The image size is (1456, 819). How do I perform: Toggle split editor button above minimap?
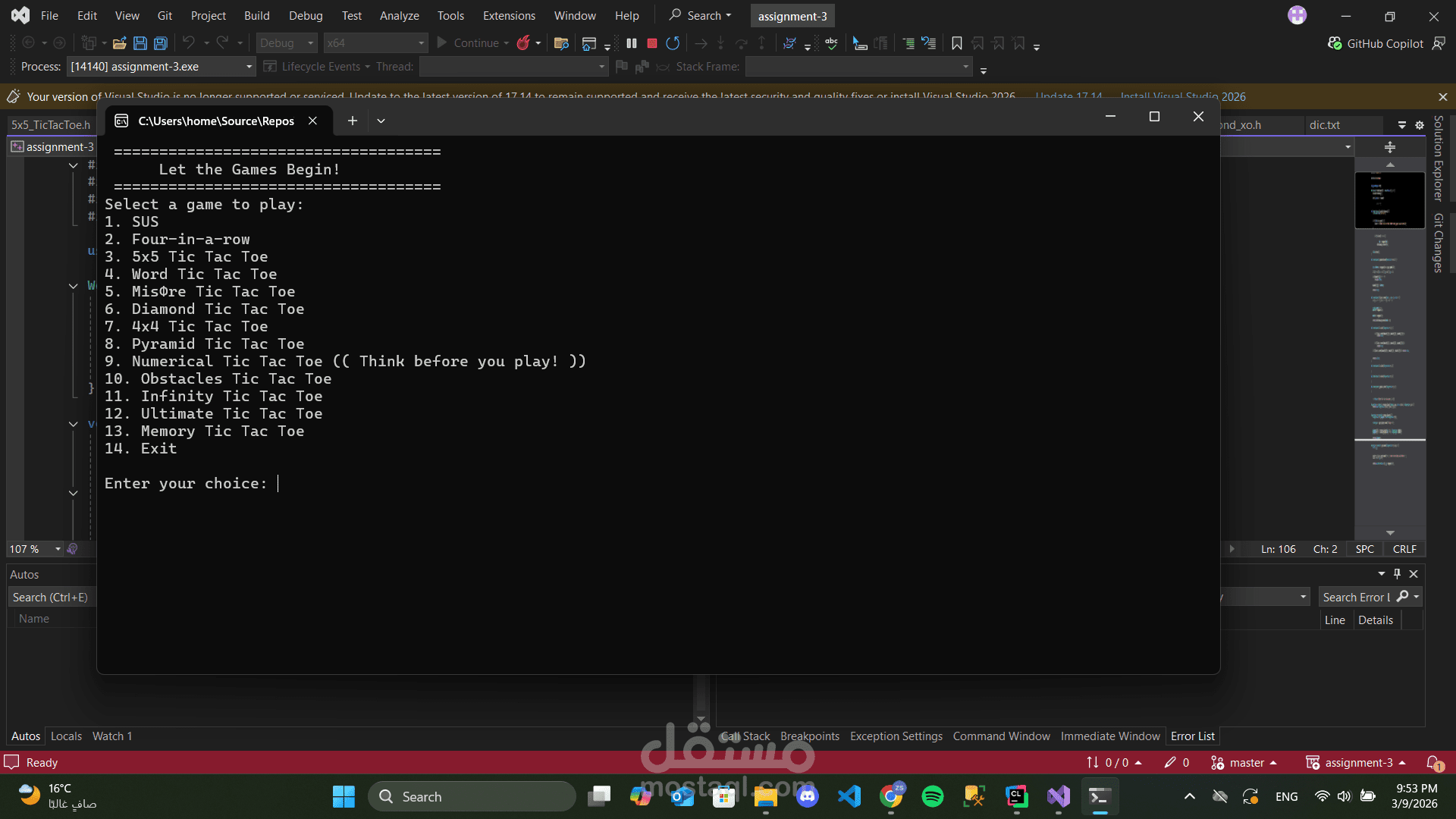coord(1389,147)
